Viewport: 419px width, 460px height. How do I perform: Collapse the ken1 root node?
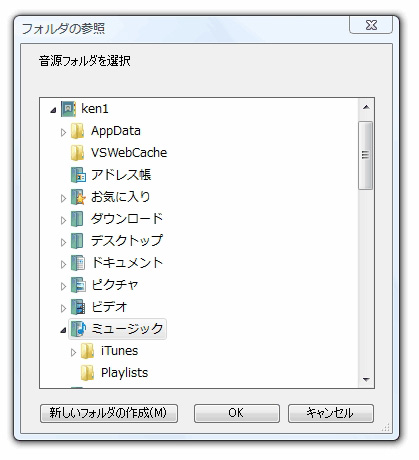coord(53,110)
